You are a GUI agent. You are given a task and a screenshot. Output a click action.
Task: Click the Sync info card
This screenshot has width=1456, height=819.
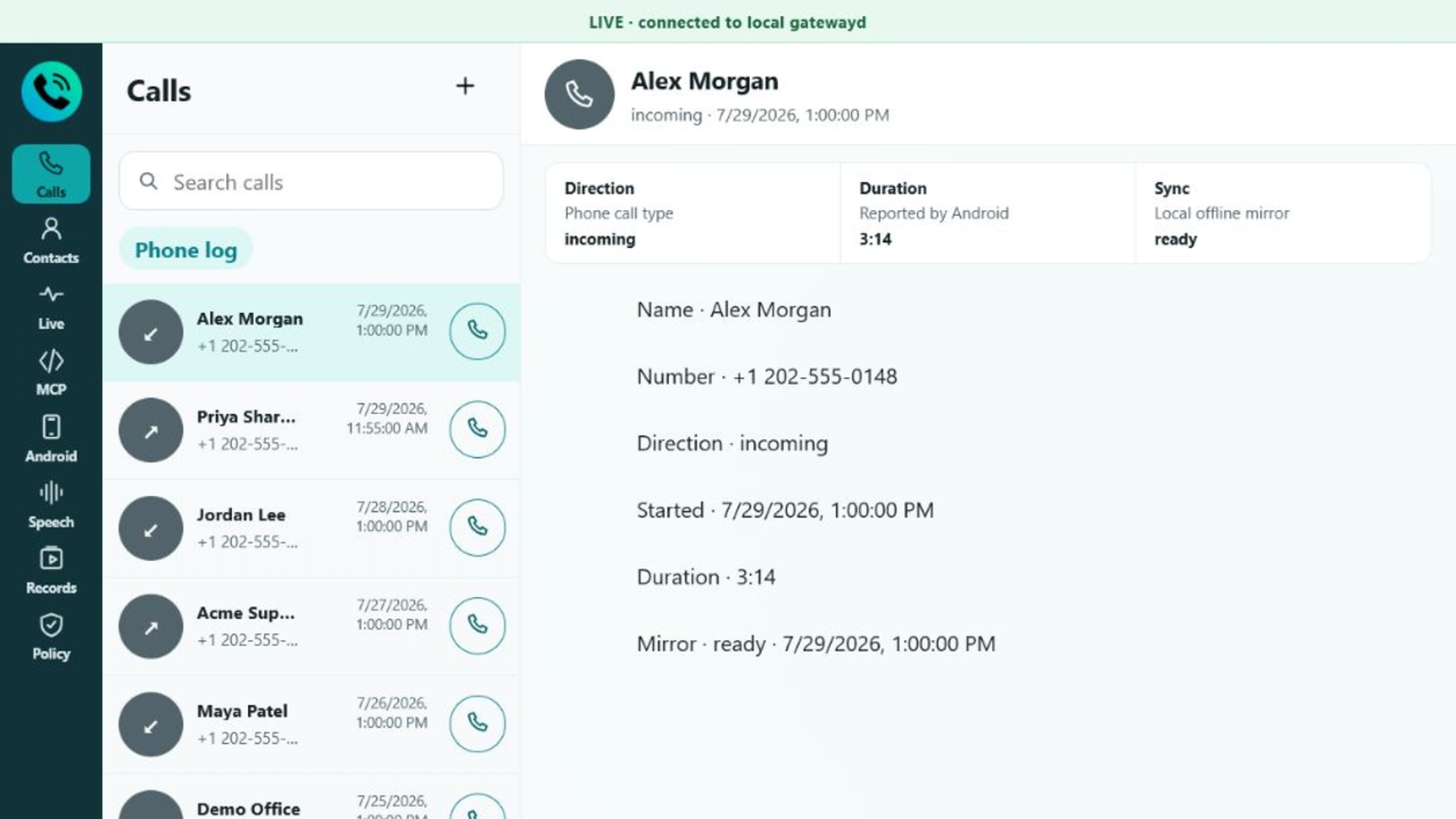click(x=1283, y=213)
